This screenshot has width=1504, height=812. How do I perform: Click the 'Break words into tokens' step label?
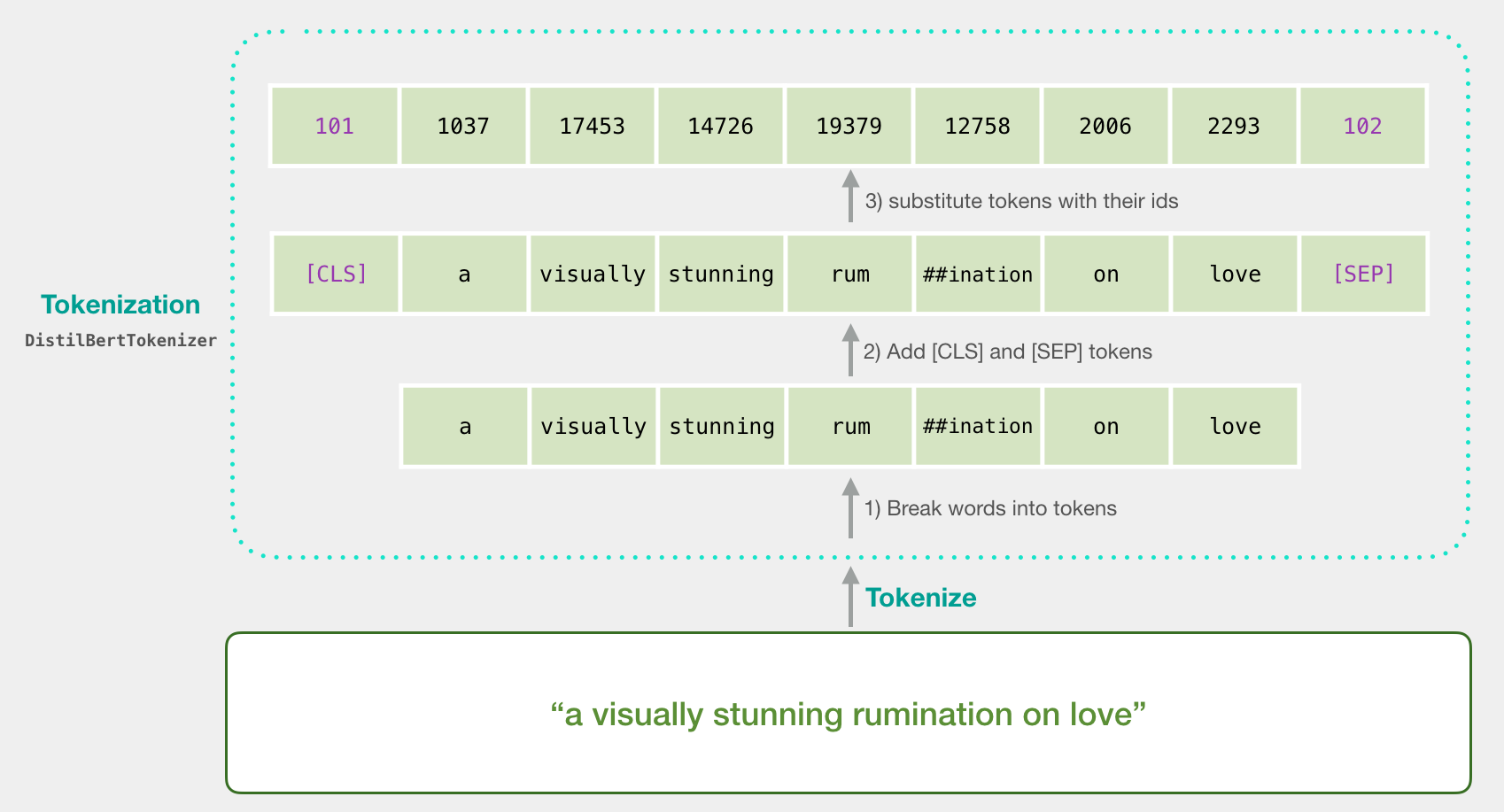[x=990, y=508]
